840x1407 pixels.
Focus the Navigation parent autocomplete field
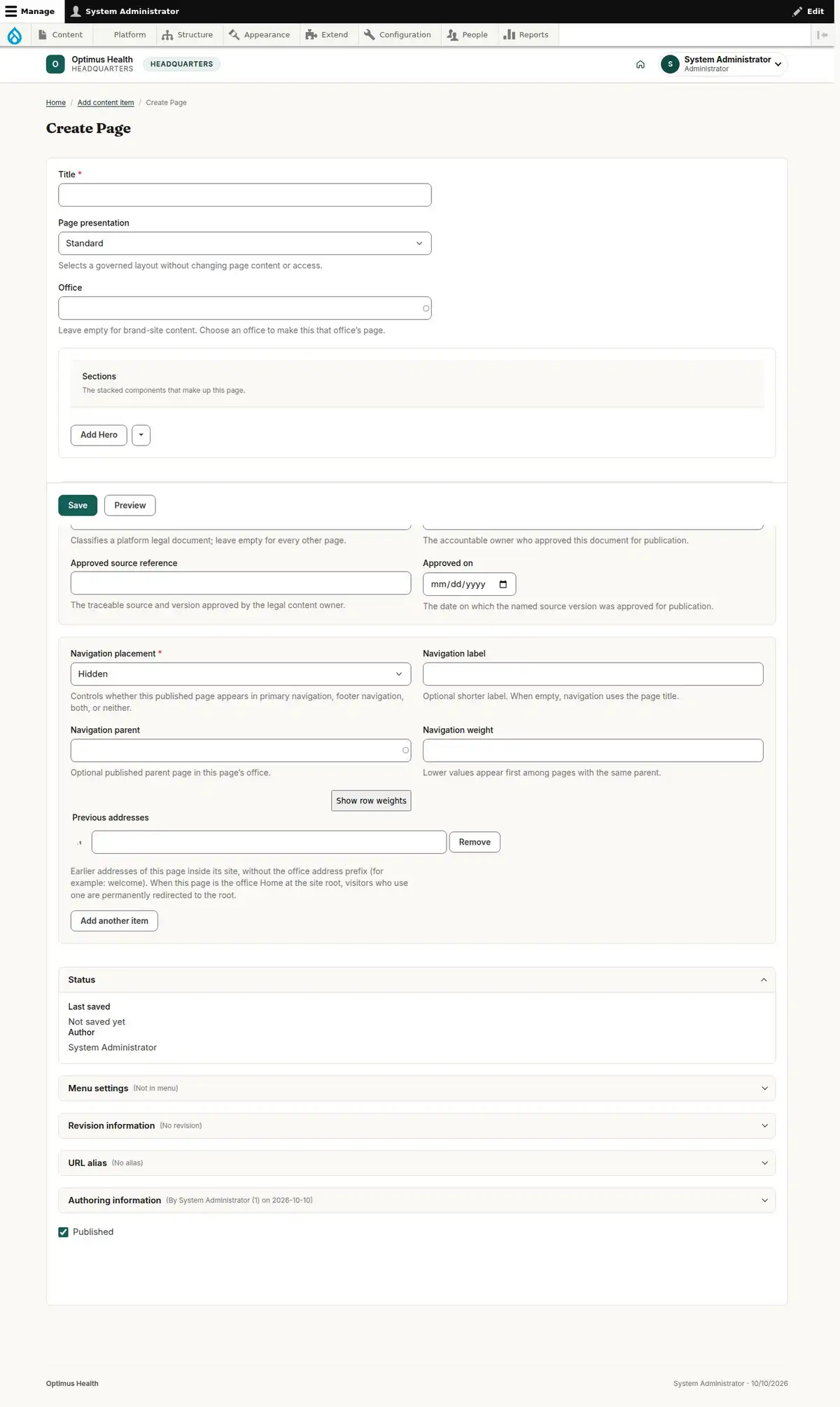pos(241,750)
